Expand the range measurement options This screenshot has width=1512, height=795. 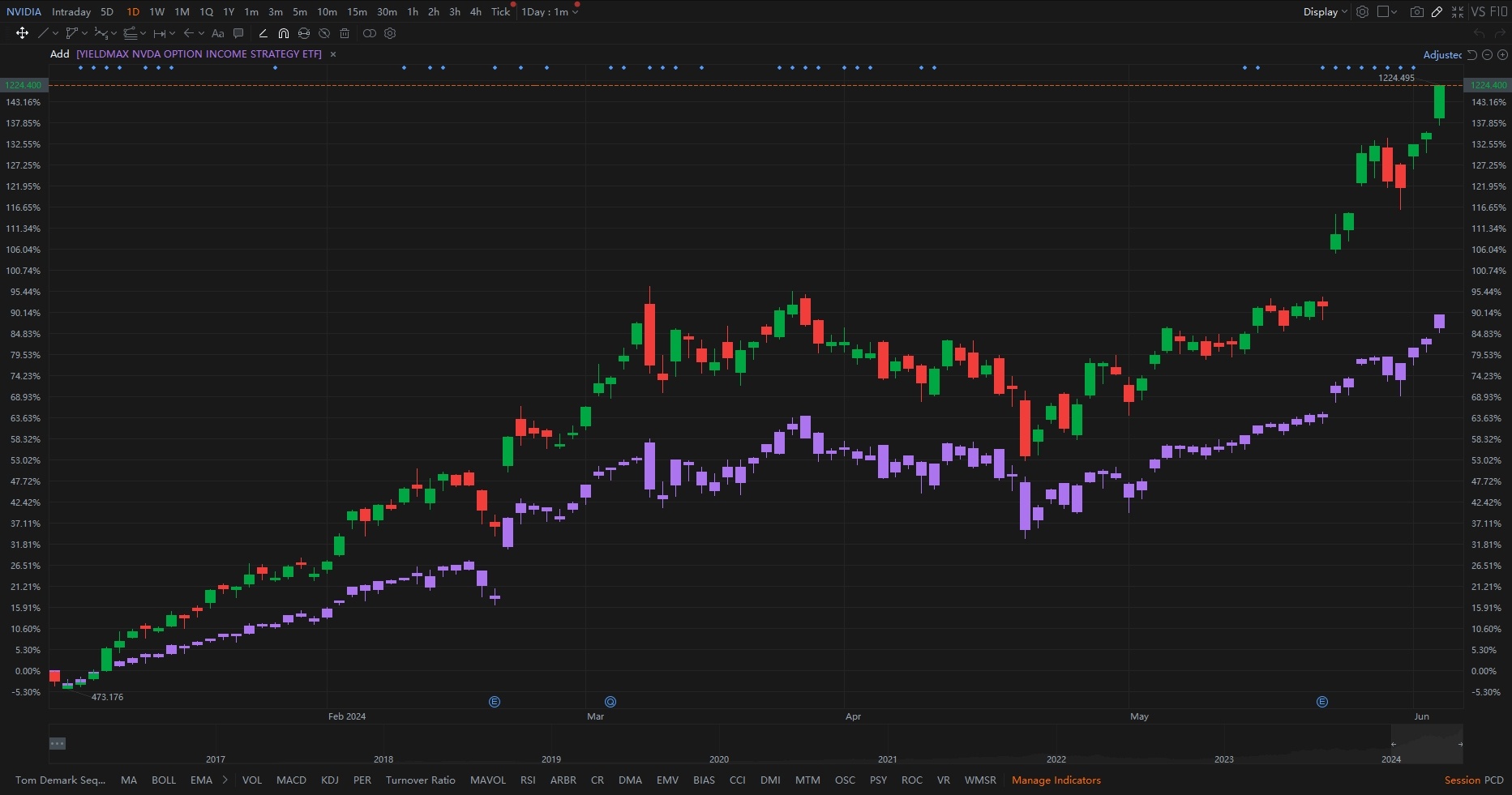(x=172, y=33)
